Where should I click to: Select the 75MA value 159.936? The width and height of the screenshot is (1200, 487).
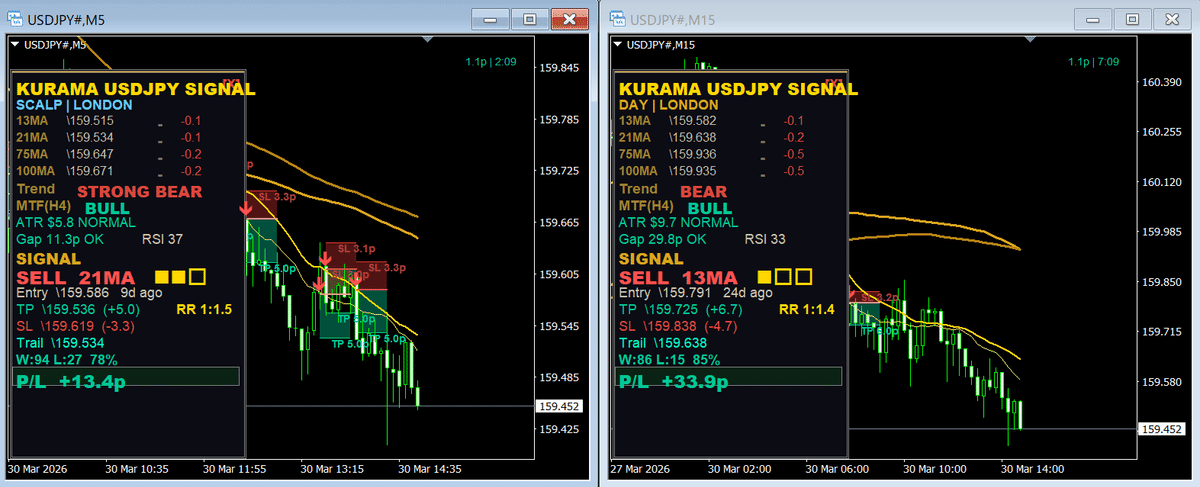(692, 154)
